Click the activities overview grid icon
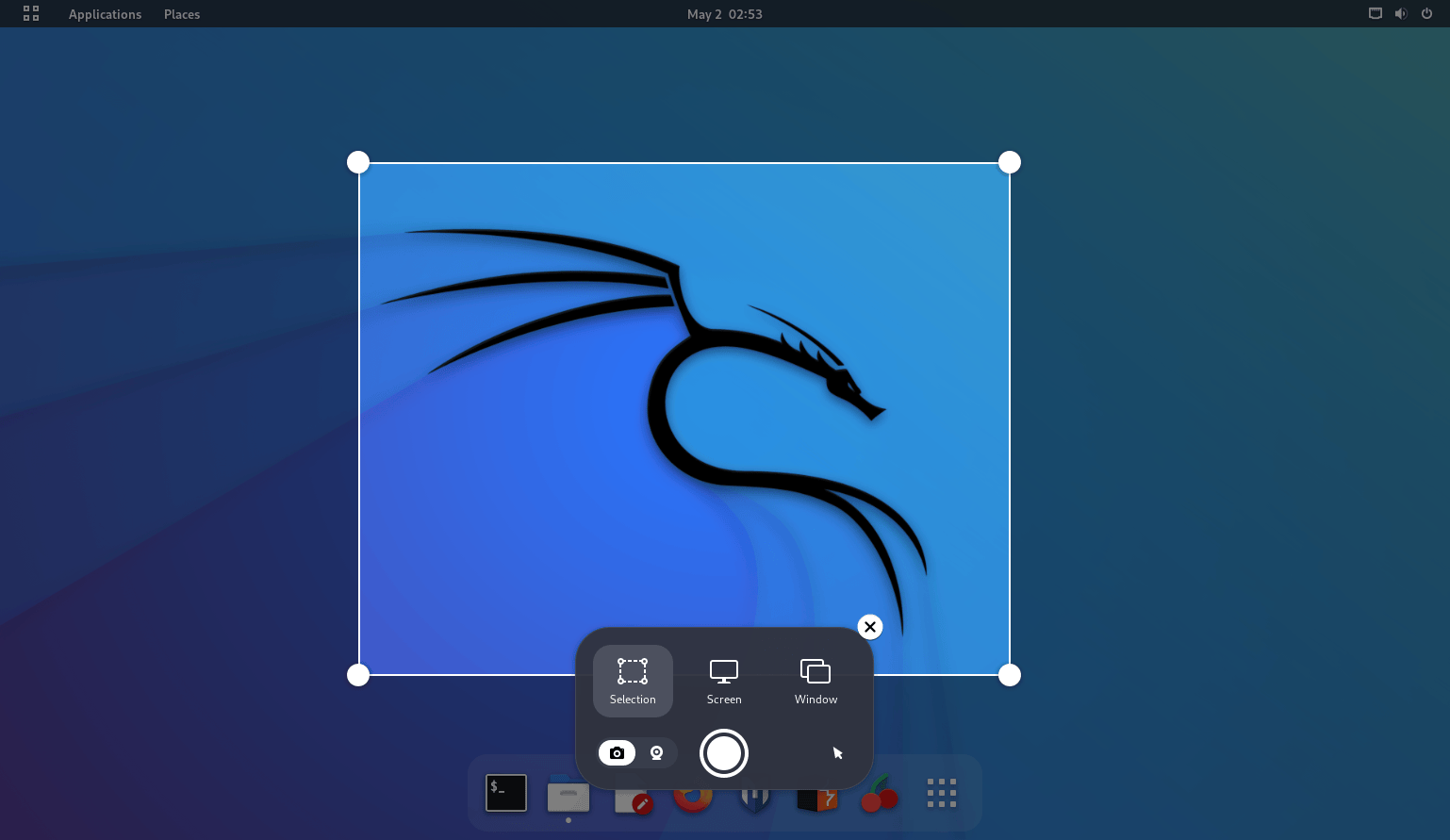 31,14
